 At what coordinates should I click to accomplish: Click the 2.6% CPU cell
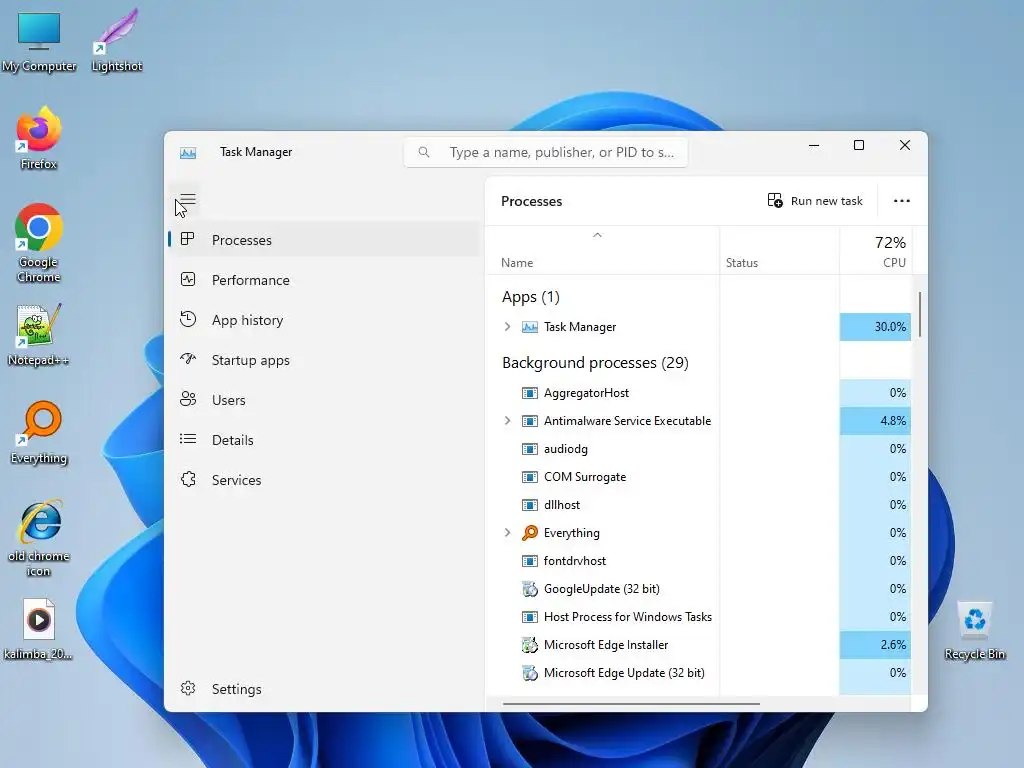[875, 645]
